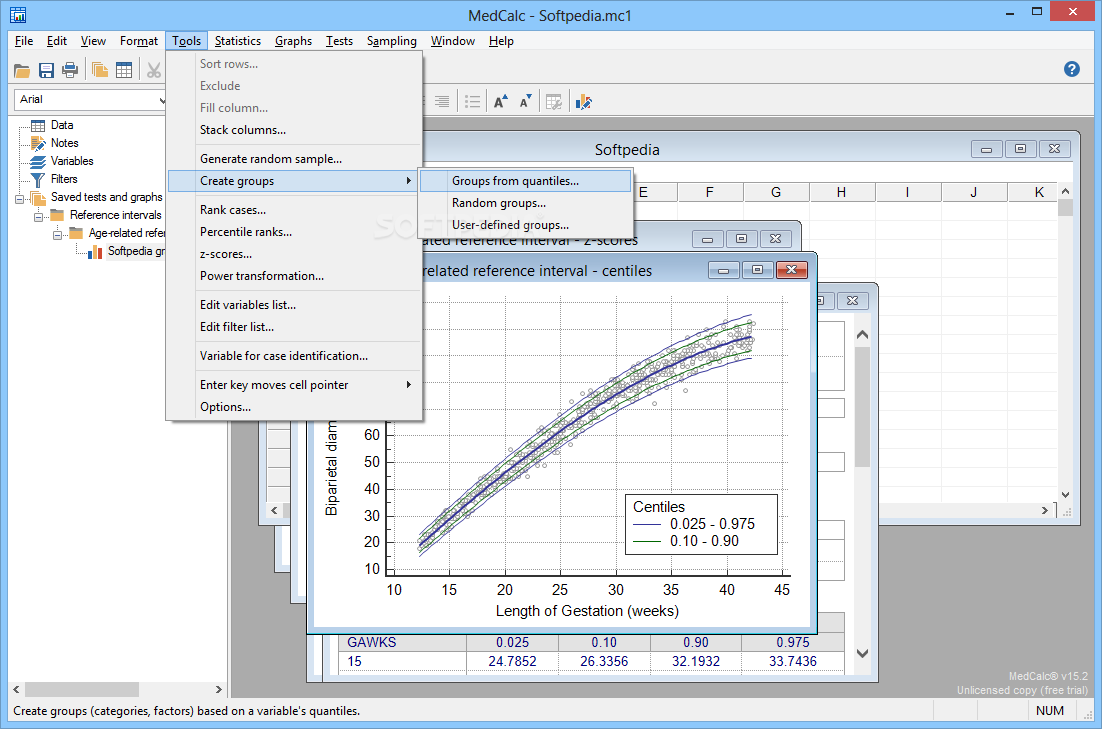Viewport: 1102px width, 729px height.
Task: Click the stacked pages toolbar icon
Action: pyautogui.click(x=100, y=70)
